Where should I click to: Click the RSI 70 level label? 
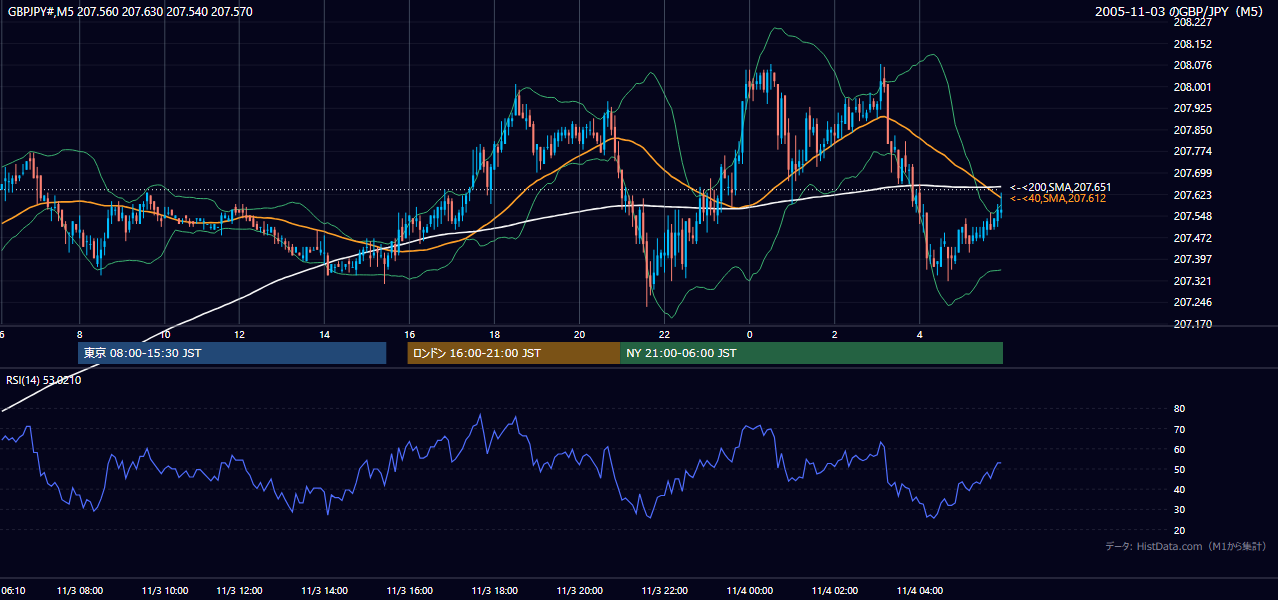[1179, 429]
